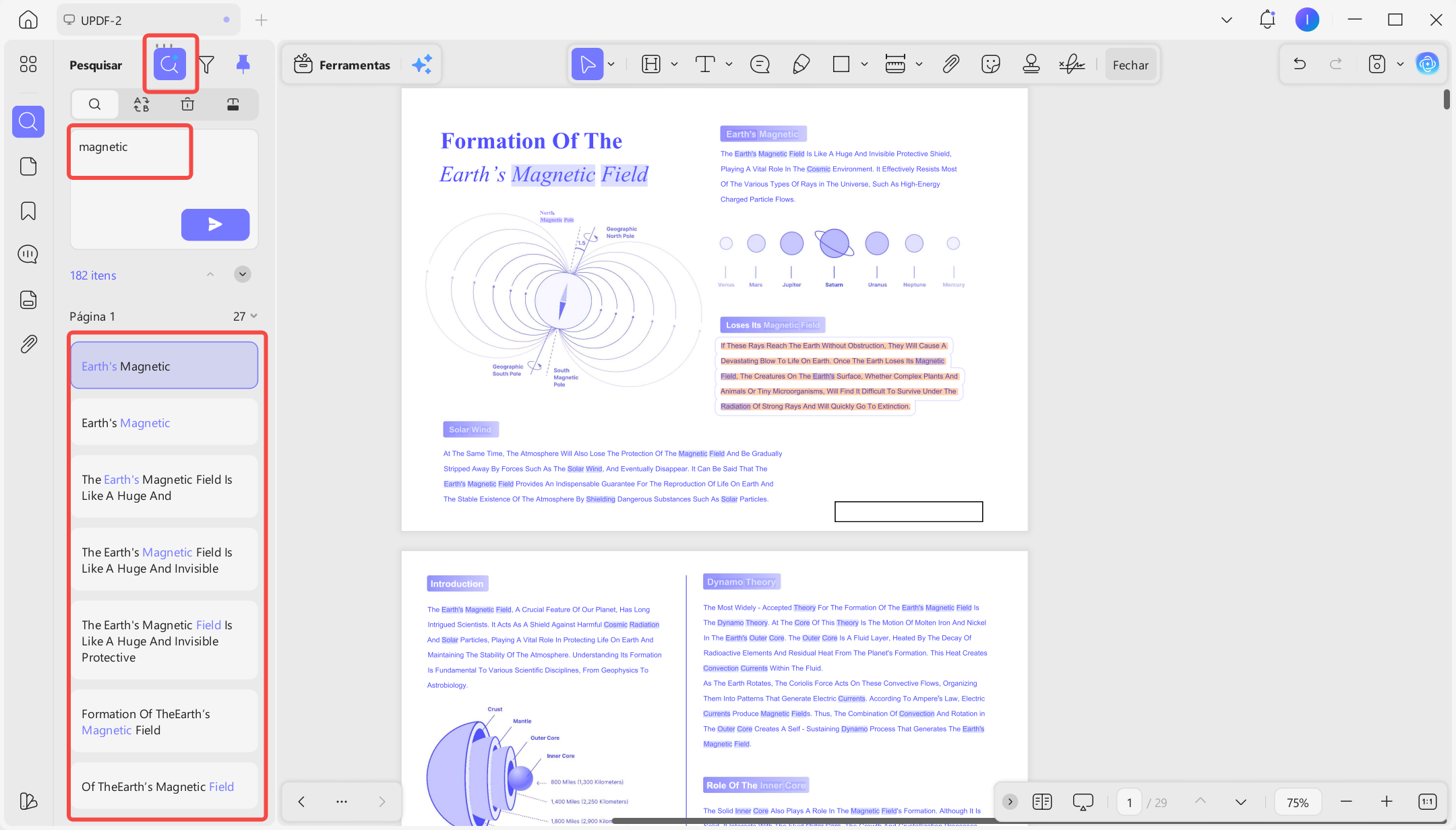Open the three dots navigation menu
The image size is (1456, 830).
point(342,801)
